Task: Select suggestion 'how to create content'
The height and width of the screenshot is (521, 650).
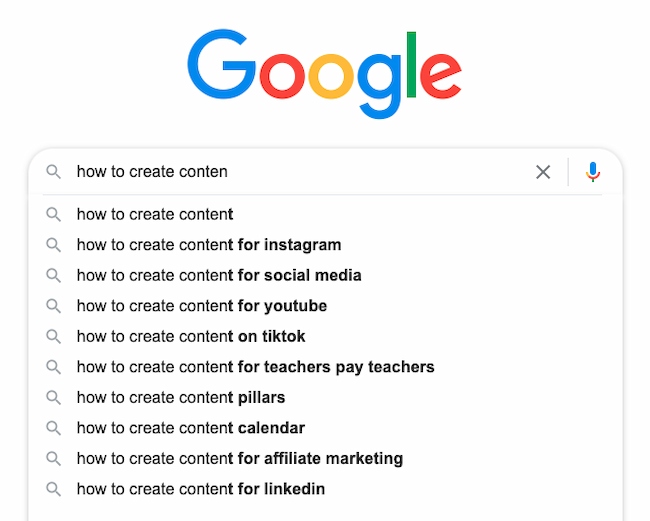Action: point(155,214)
